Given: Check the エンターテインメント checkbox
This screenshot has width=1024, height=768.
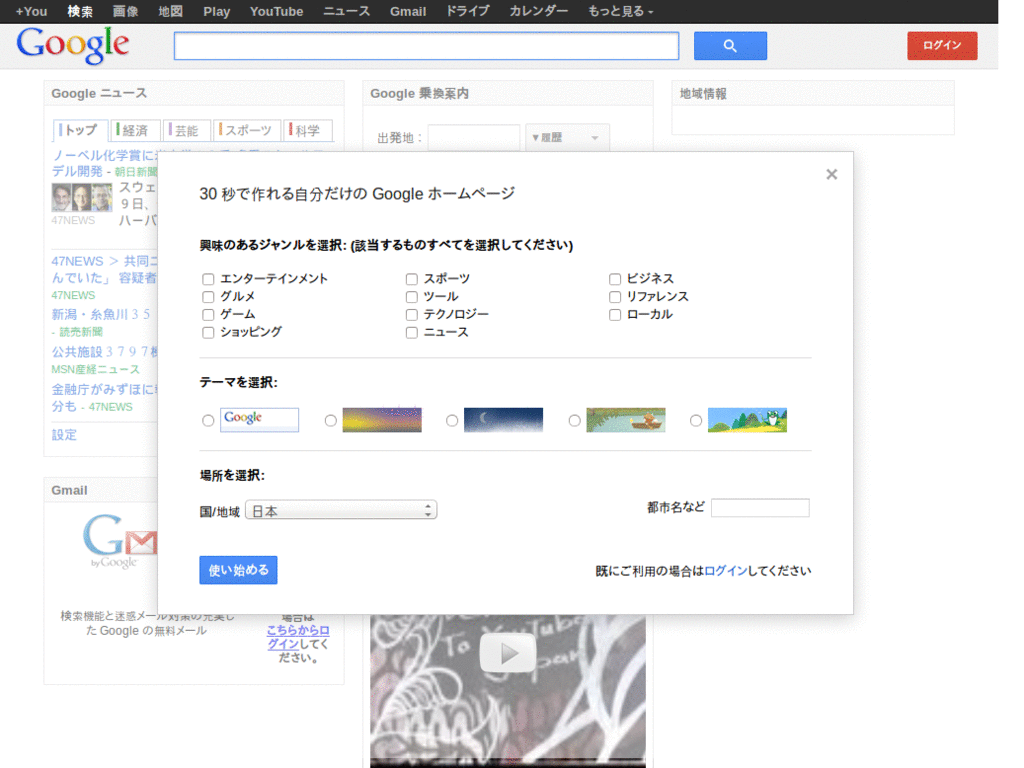Looking at the screenshot, I should pos(208,279).
